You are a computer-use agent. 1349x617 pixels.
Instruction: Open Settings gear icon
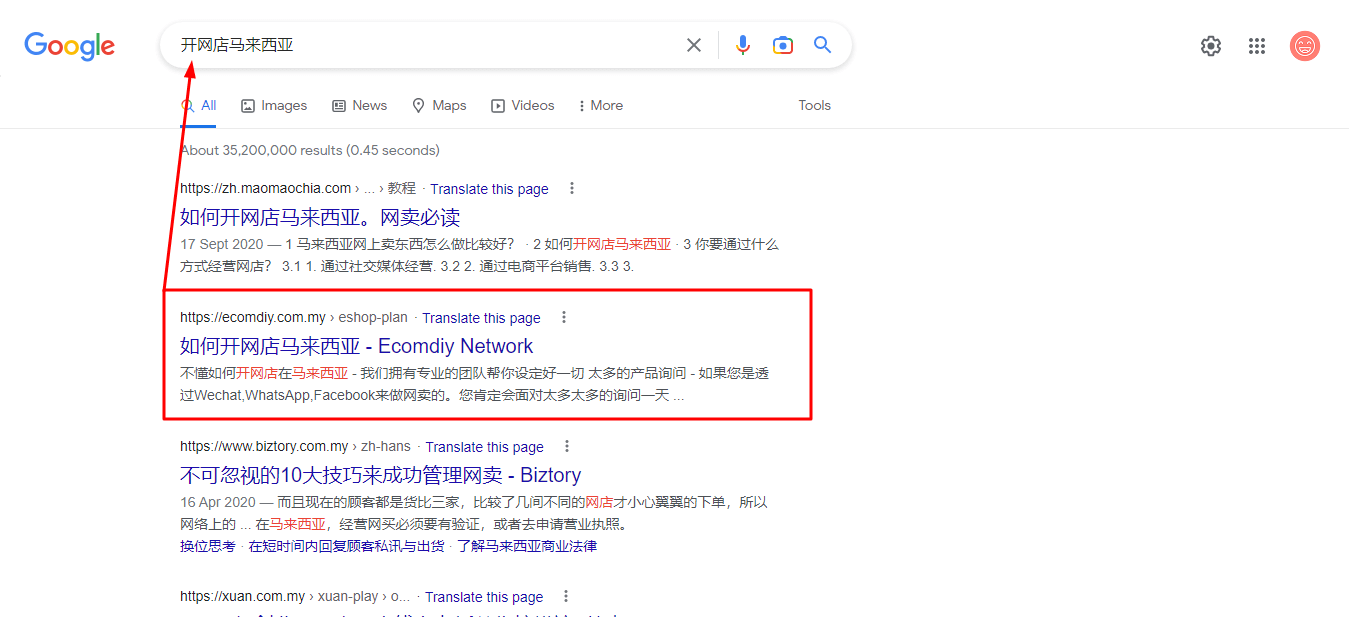(x=1211, y=46)
